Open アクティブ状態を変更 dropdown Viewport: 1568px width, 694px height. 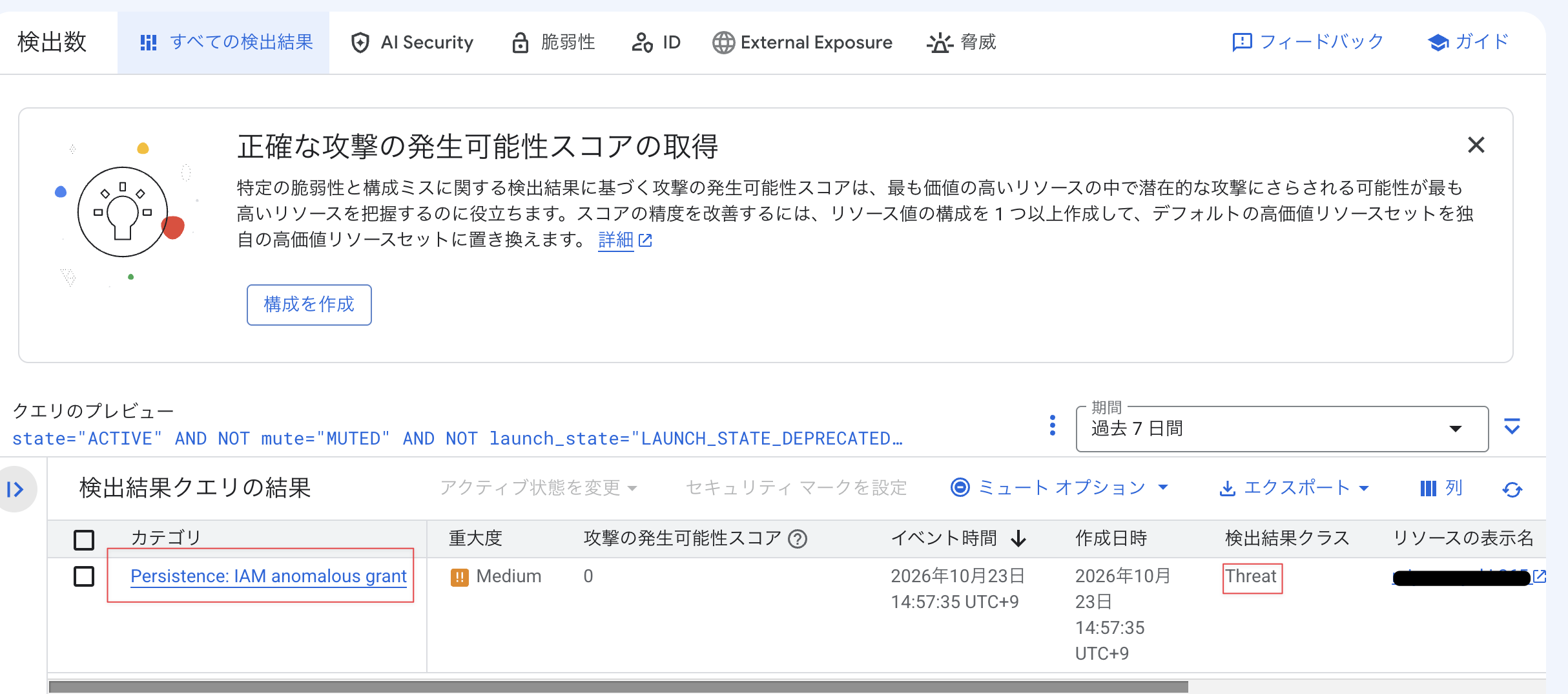[x=539, y=488]
